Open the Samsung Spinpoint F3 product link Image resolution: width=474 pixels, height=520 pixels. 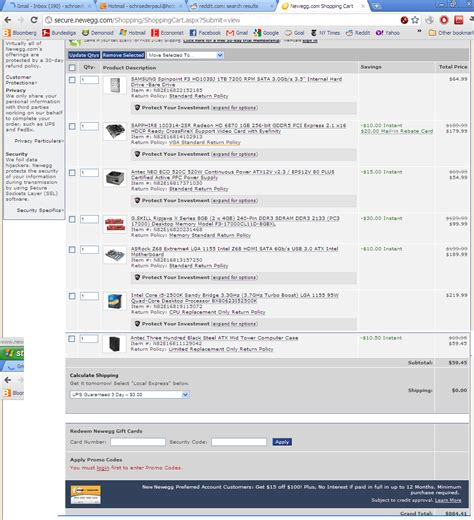[236, 82]
